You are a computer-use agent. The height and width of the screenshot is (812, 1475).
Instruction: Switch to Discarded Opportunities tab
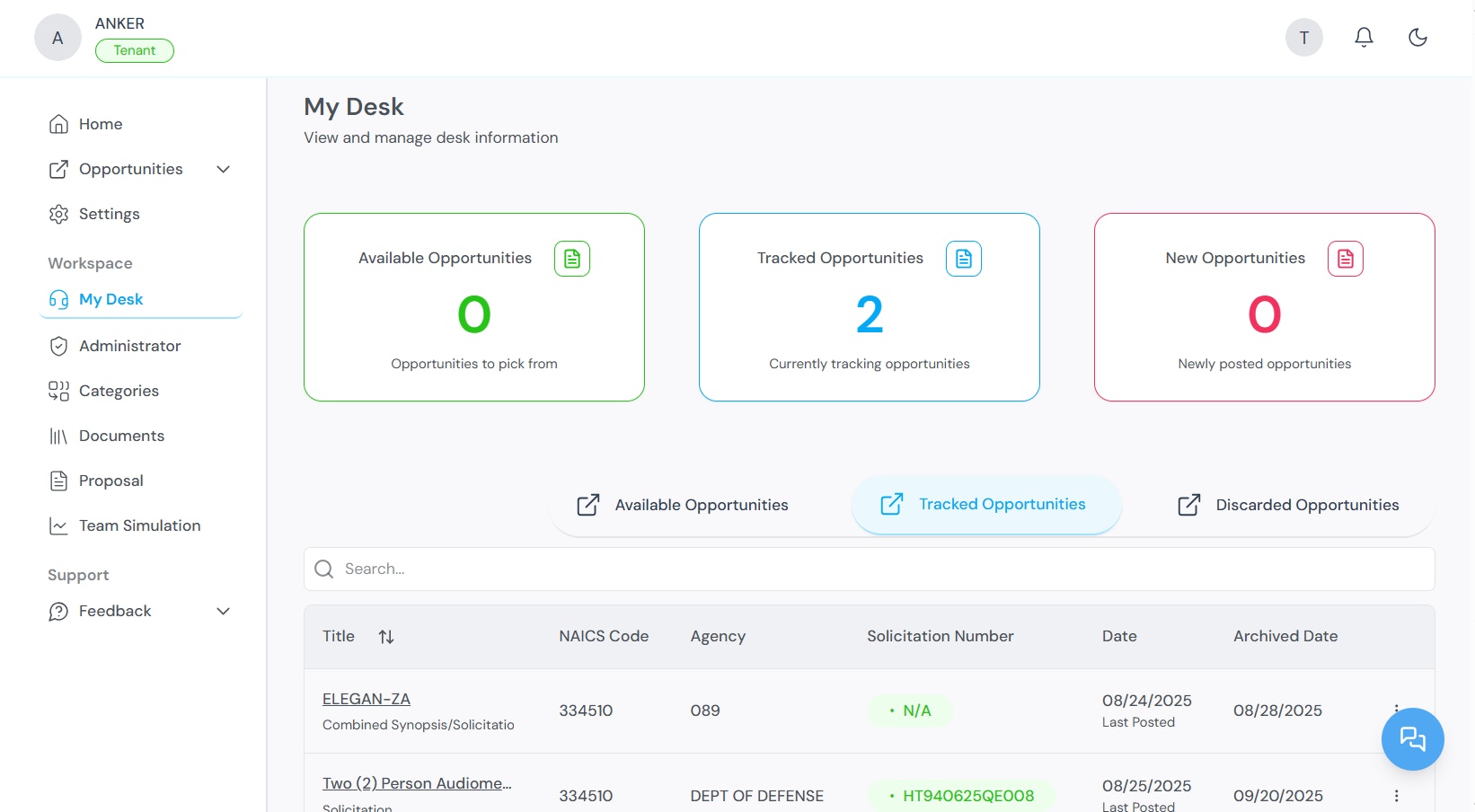click(1288, 505)
